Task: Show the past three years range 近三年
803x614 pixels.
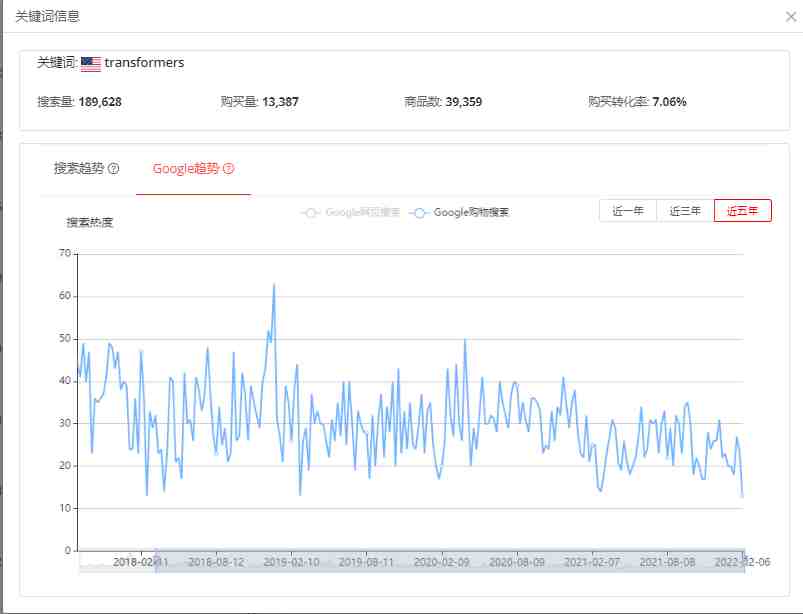Action: tap(685, 210)
